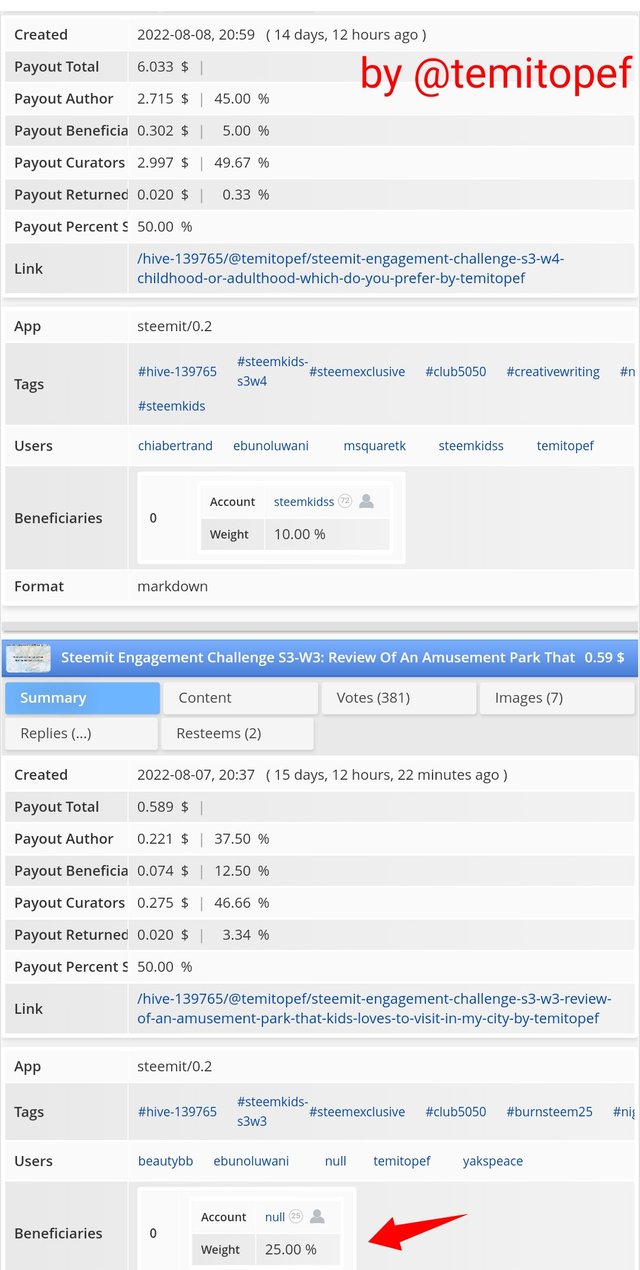Open the Replies (...) tab

(82, 733)
